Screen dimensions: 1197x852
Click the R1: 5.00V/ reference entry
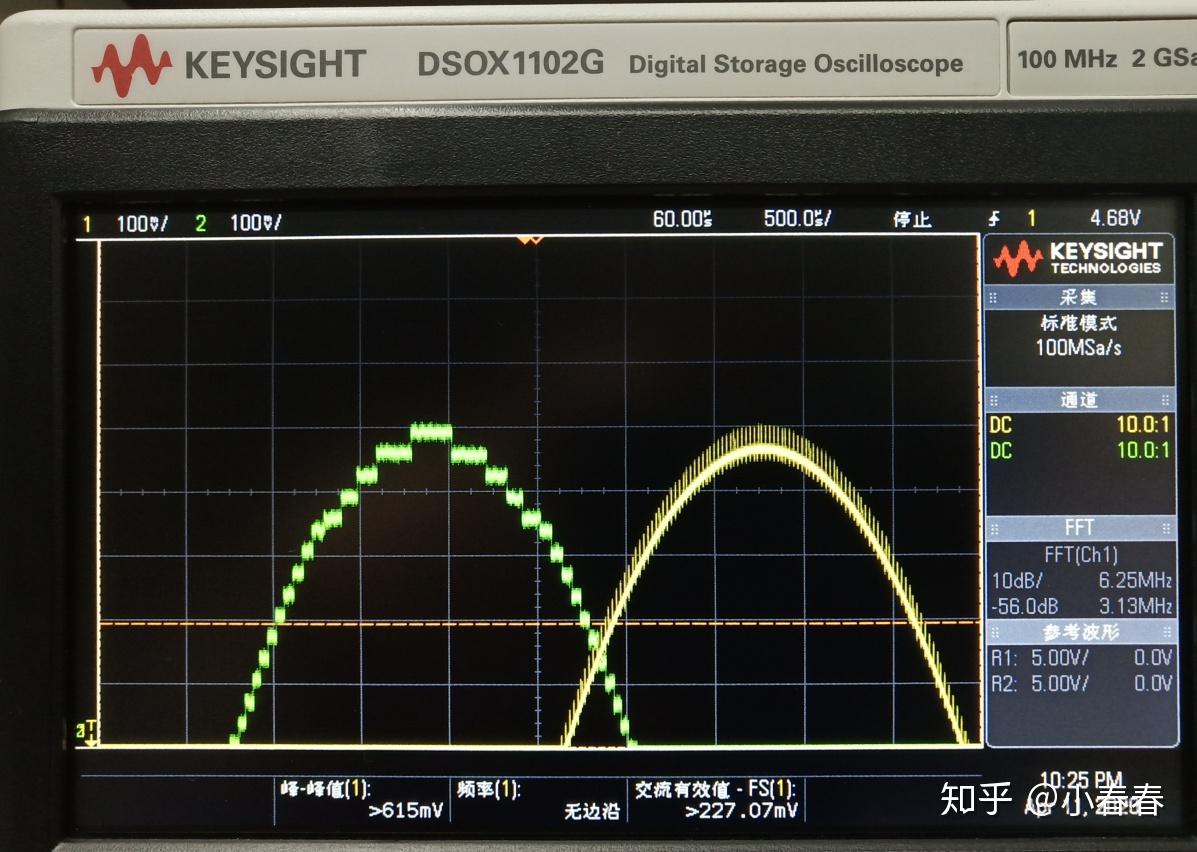[x=1040, y=658]
